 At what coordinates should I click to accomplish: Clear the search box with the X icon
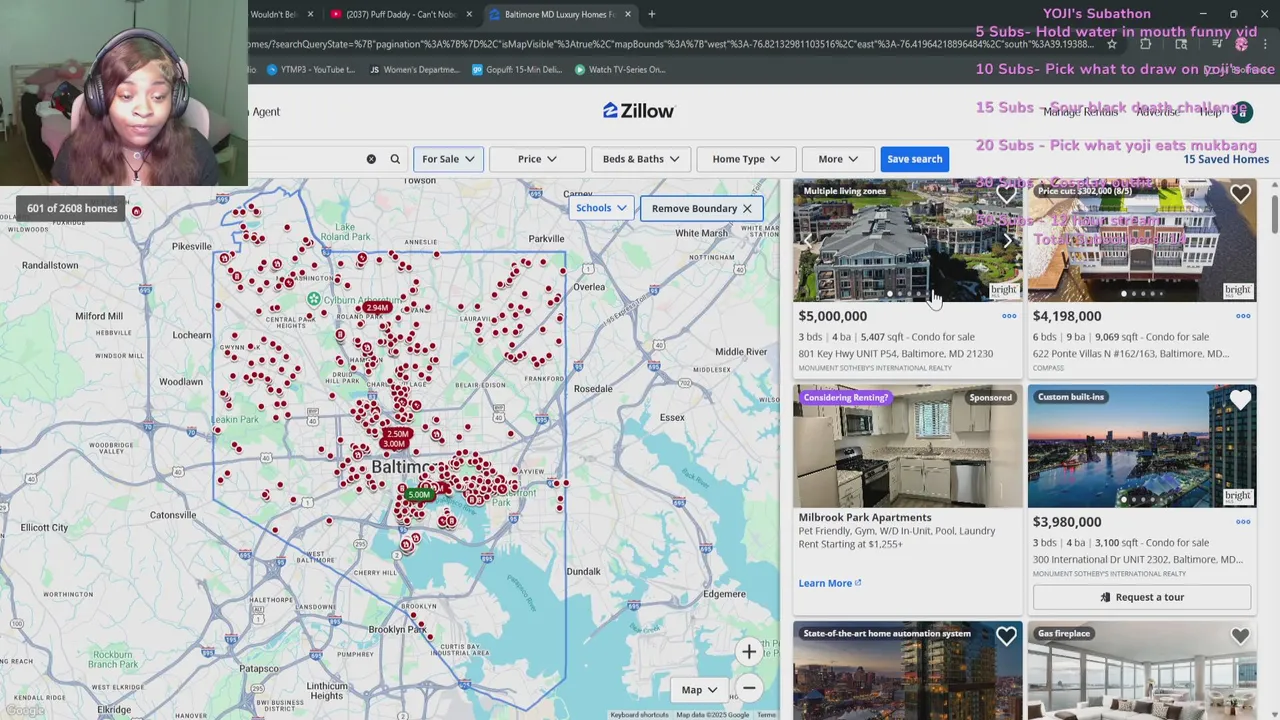click(x=371, y=159)
